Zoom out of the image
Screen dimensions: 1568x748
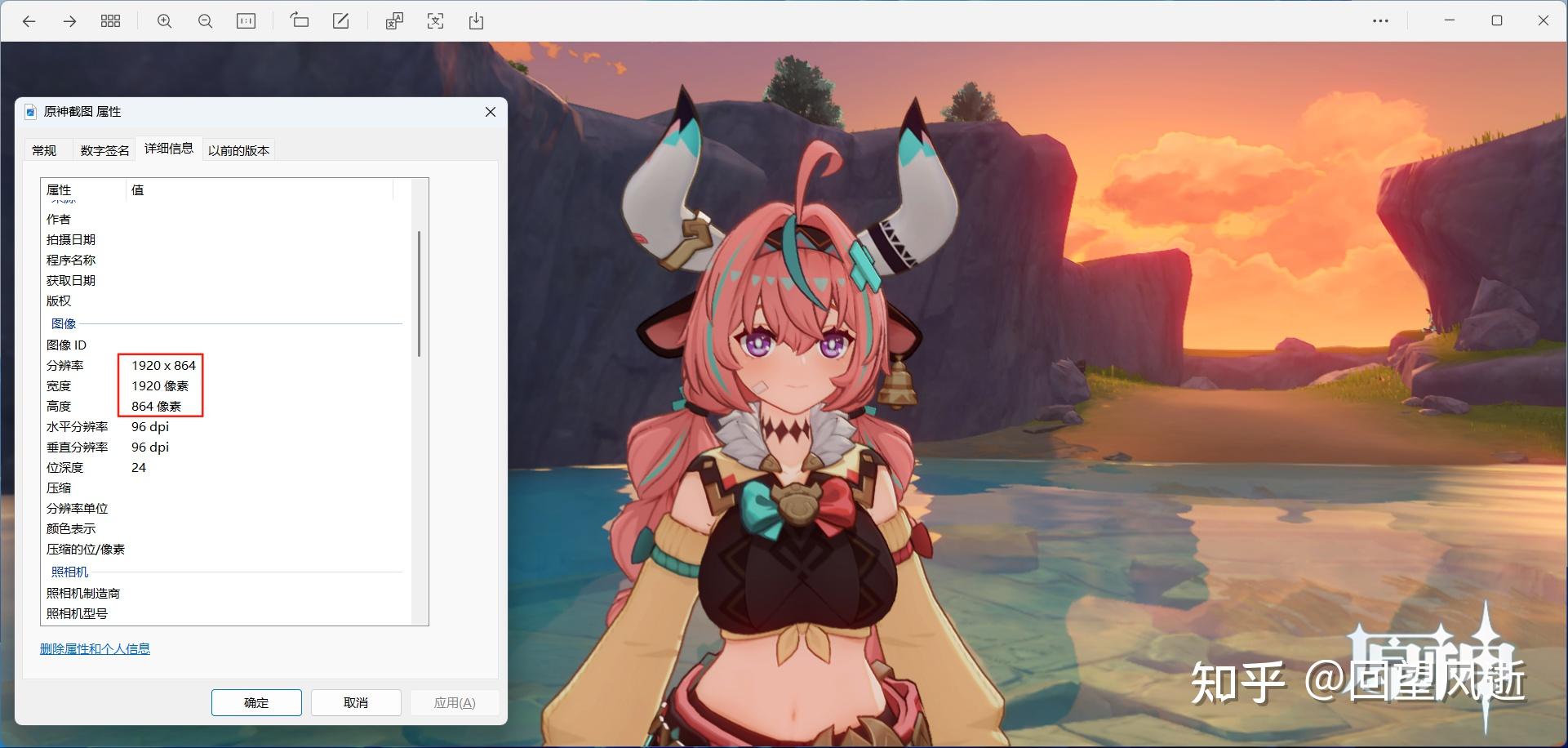coord(205,21)
